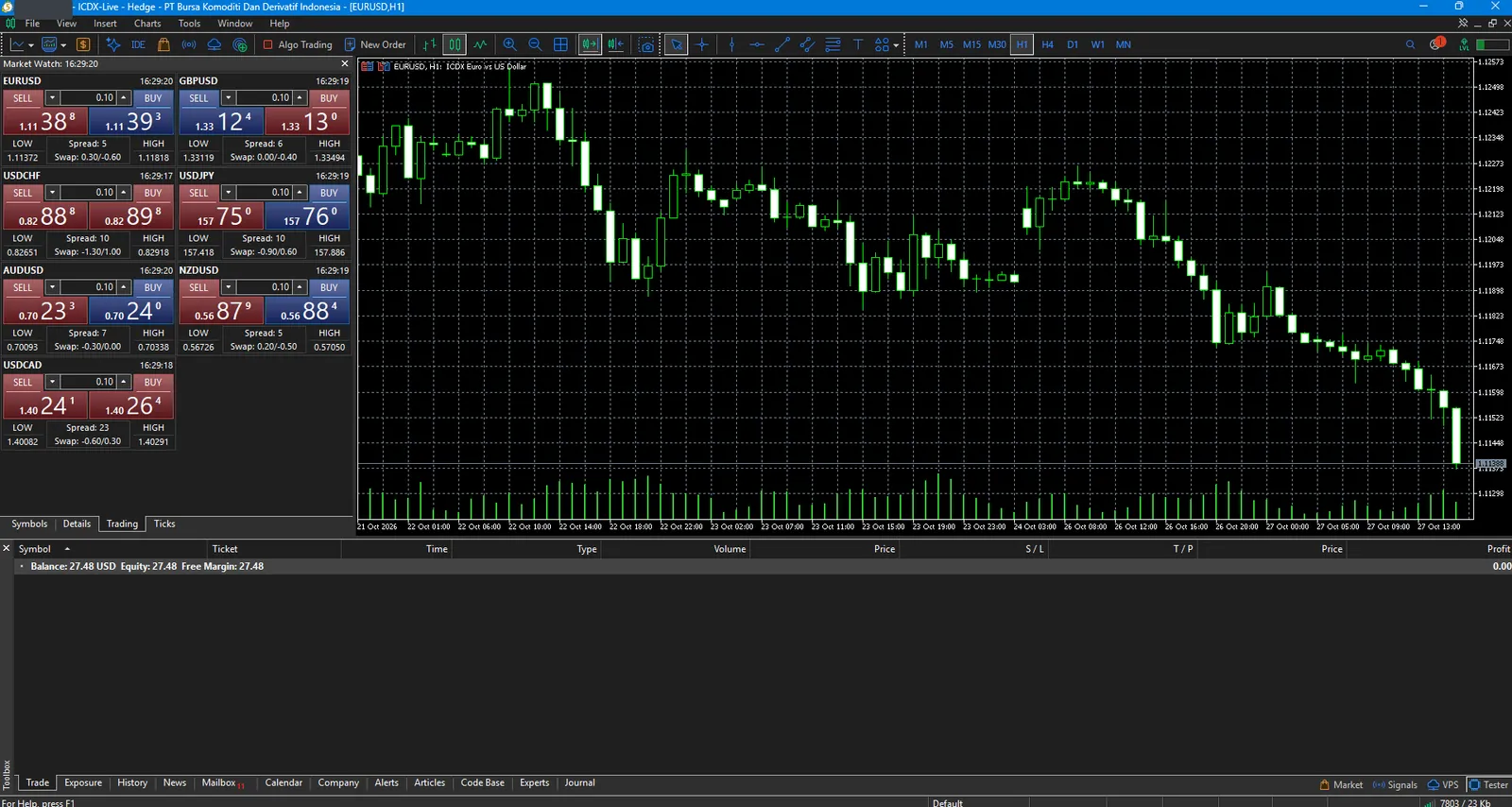Open EURUSD volume dropdown arrow
The width and height of the screenshot is (1512, 807).
click(53, 98)
